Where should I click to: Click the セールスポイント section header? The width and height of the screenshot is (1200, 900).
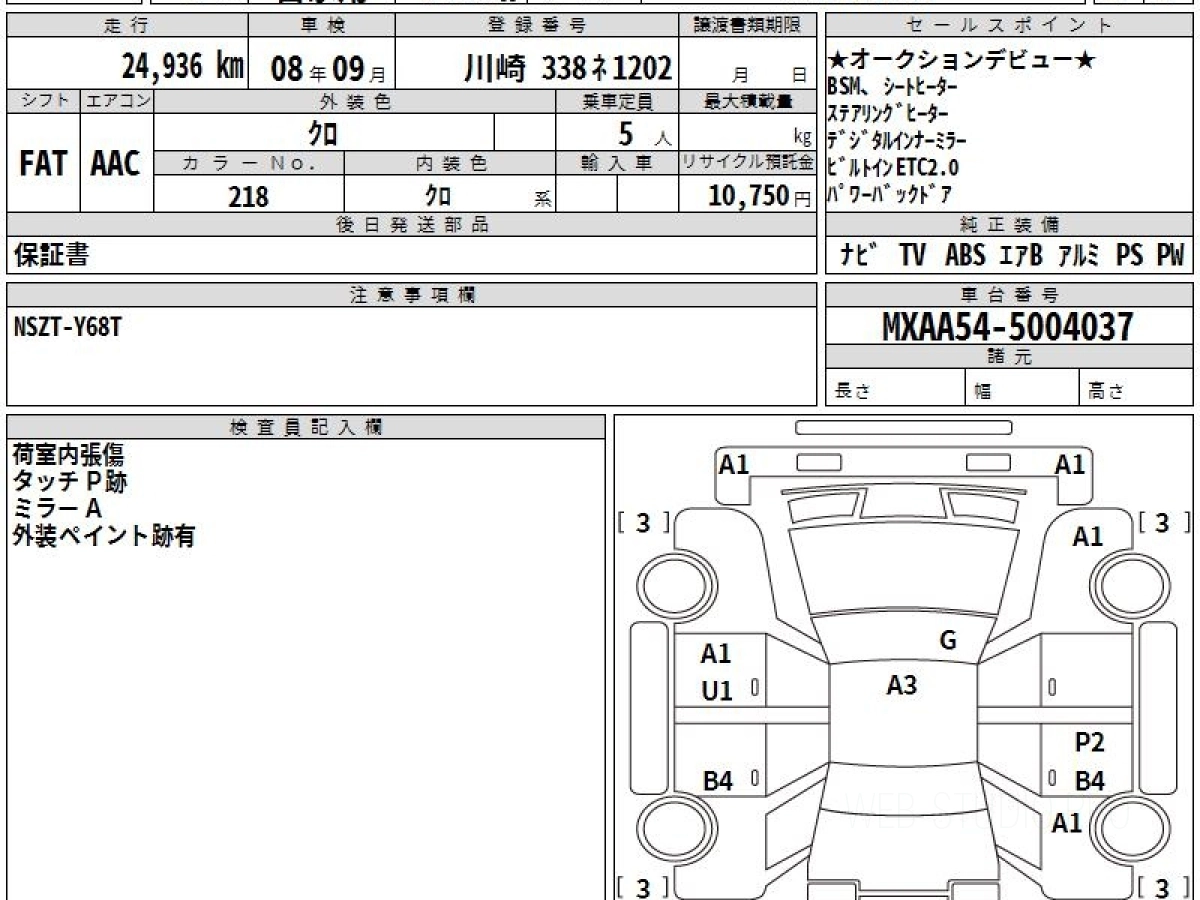(x=1009, y=26)
